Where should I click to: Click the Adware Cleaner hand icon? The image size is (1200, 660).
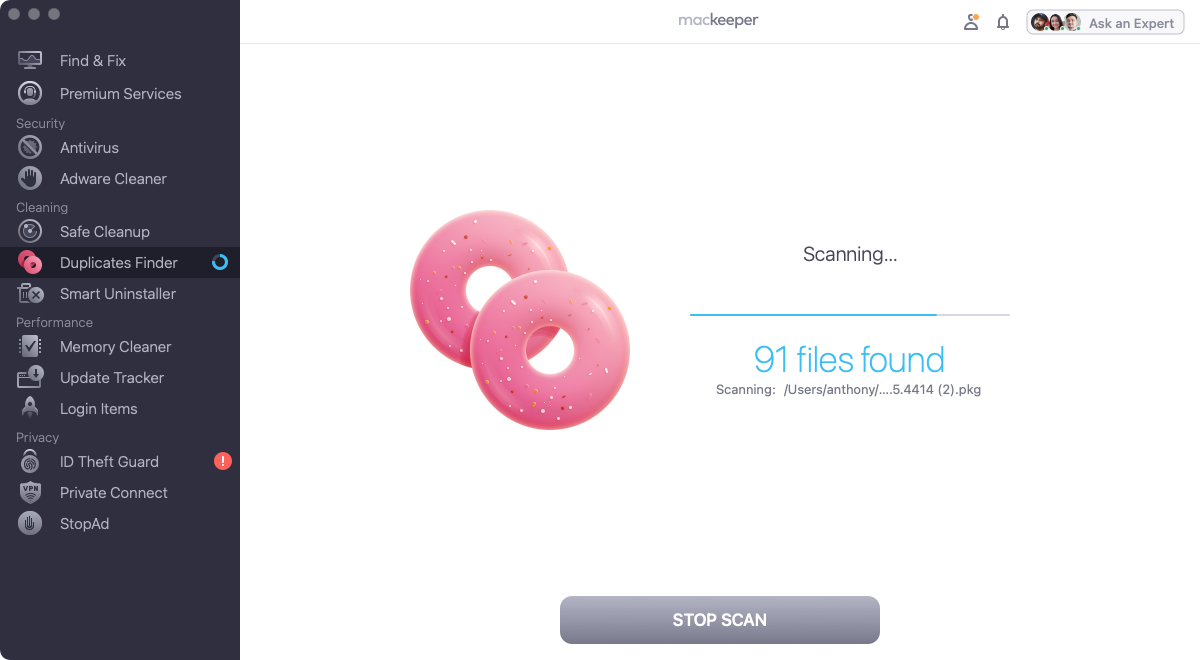[x=30, y=178]
